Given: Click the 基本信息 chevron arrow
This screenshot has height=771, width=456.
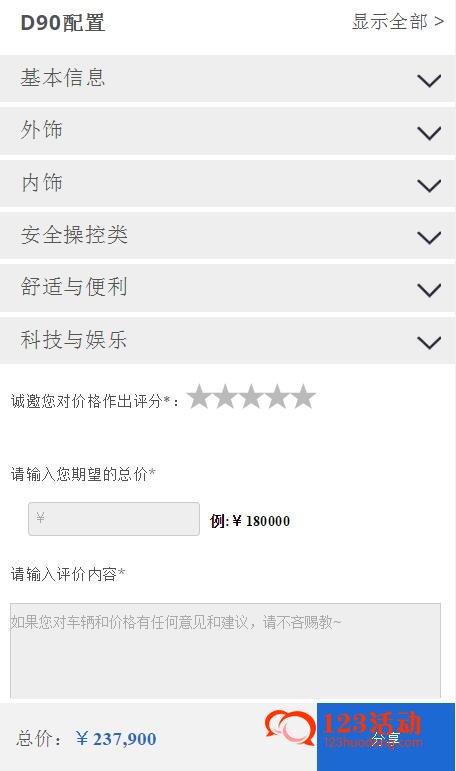Looking at the screenshot, I should pyautogui.click(x=429, y=81).
